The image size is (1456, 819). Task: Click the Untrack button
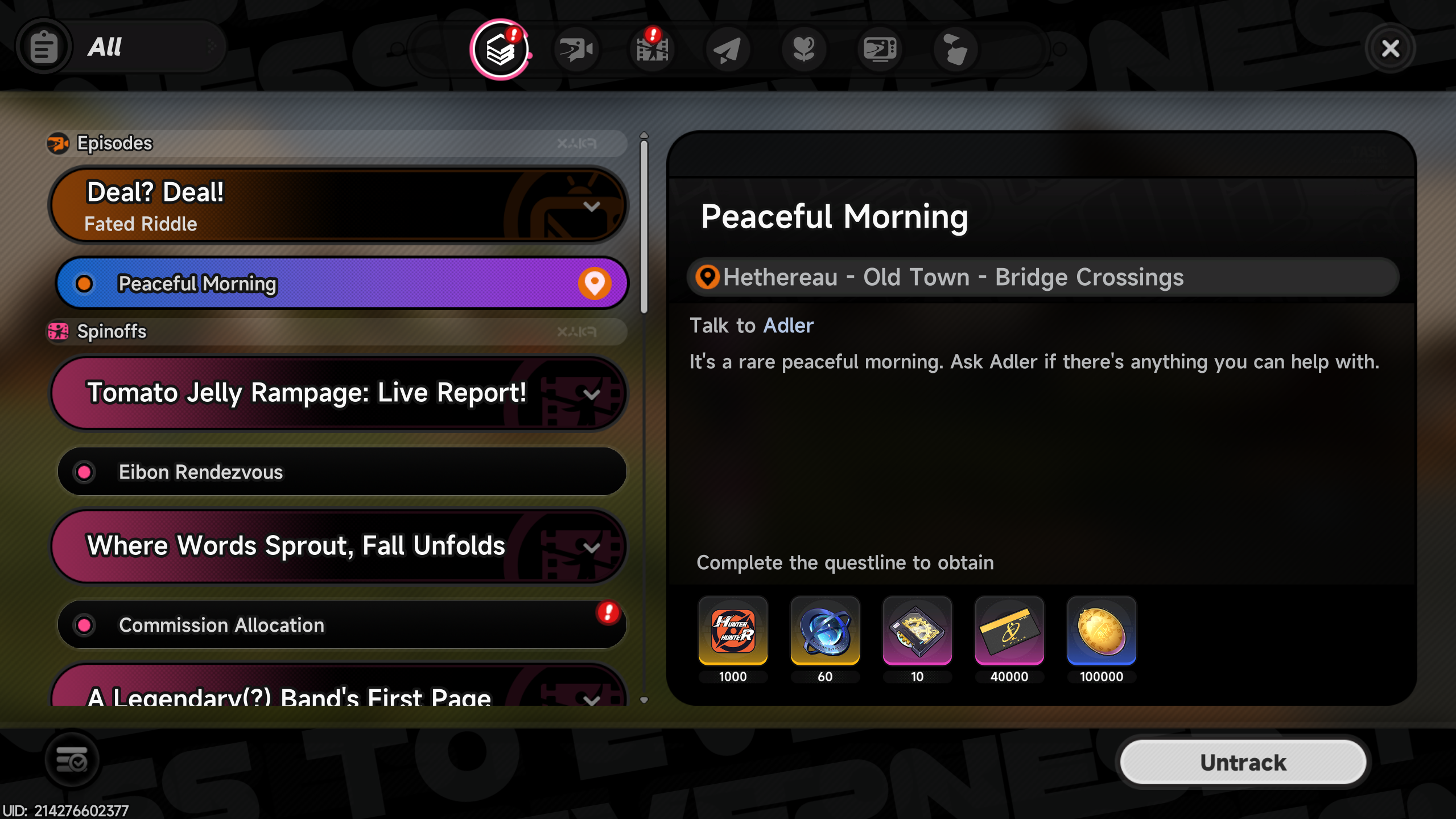(1243, 762)
